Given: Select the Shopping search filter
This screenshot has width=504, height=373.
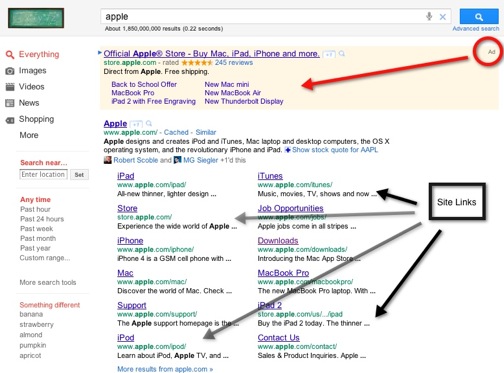Looking at the screenshot, I should pyautogui.click(x=36, y=119).
